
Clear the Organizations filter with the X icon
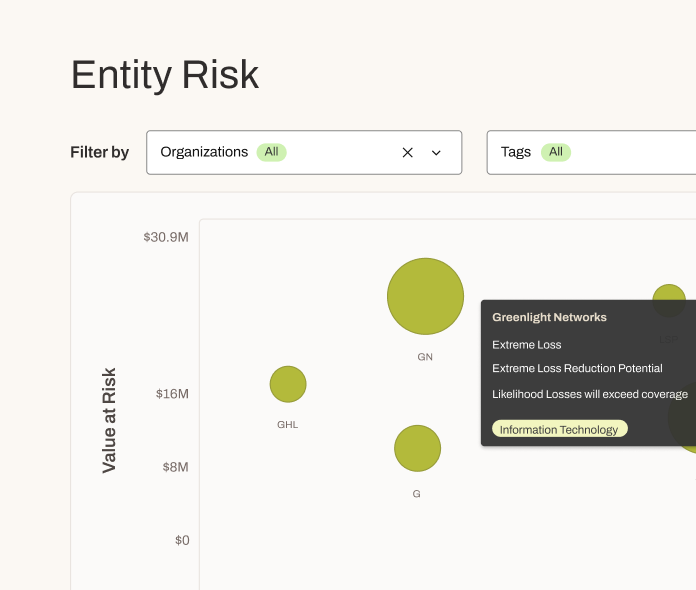point(407,152)
